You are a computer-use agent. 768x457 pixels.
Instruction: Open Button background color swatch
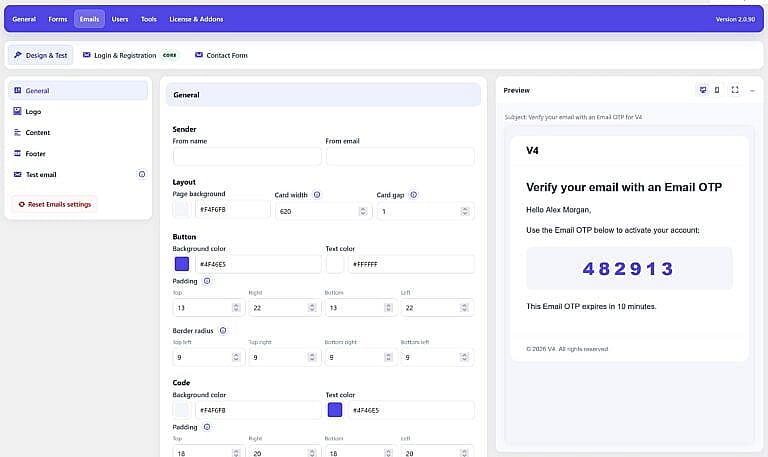182,264
